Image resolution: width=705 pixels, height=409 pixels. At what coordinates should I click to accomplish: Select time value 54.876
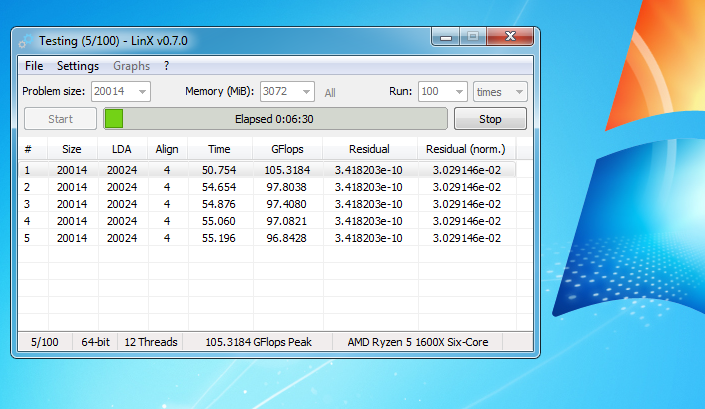tap(219, 204)
